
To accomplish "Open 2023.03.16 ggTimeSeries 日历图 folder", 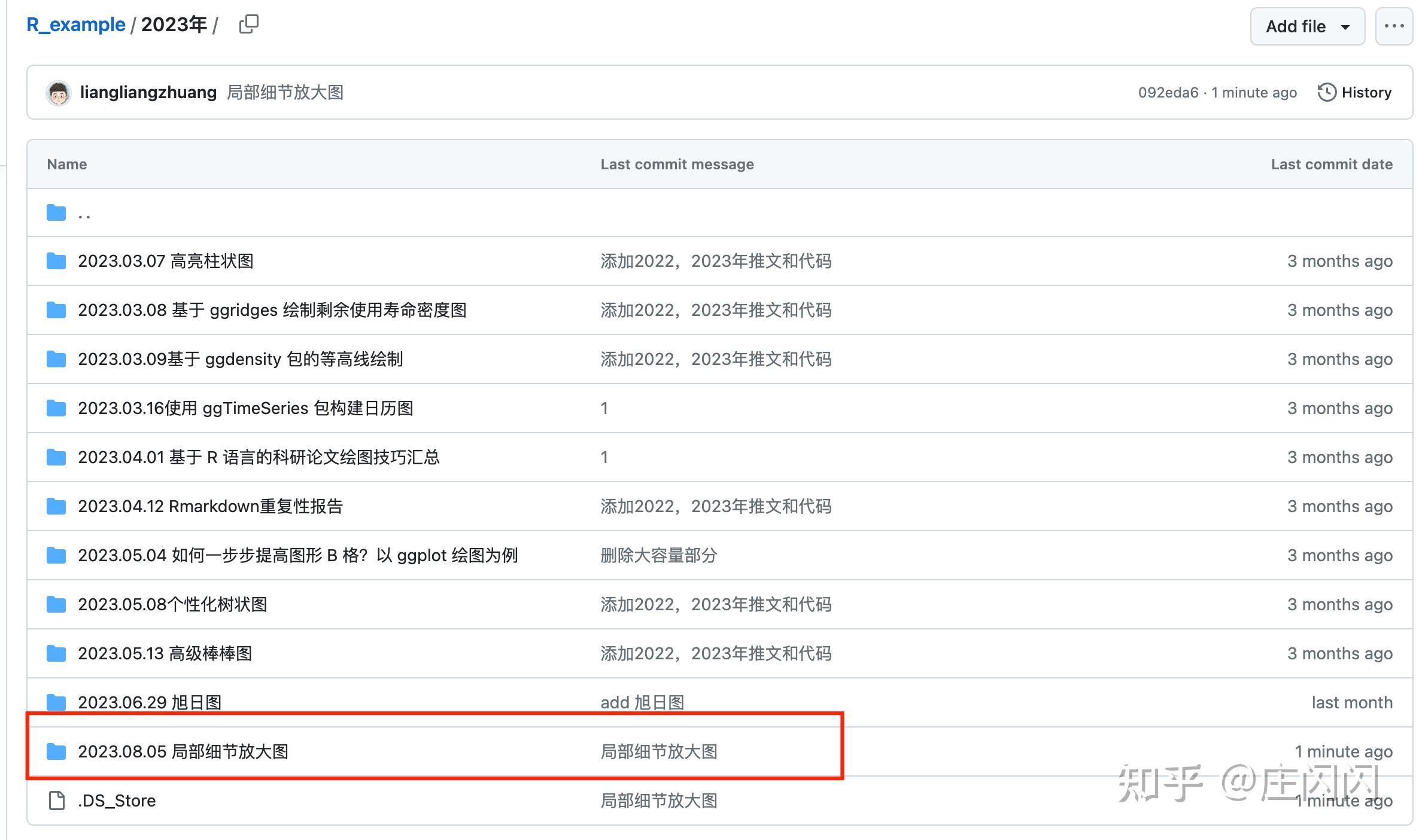I will pyautogui.click(x=245, y=409).
